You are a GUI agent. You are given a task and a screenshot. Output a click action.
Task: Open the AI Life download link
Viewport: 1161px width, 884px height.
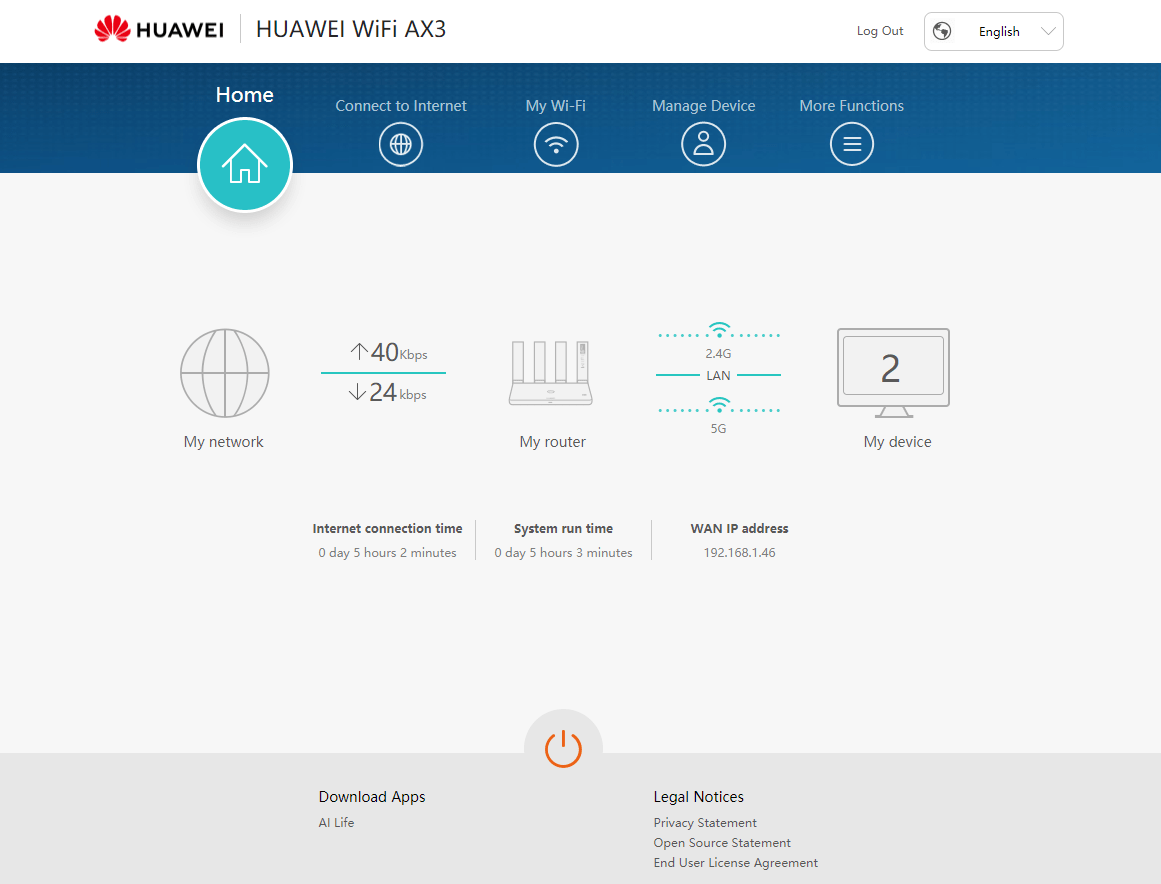pyautogui.click(x=336, y=823)
